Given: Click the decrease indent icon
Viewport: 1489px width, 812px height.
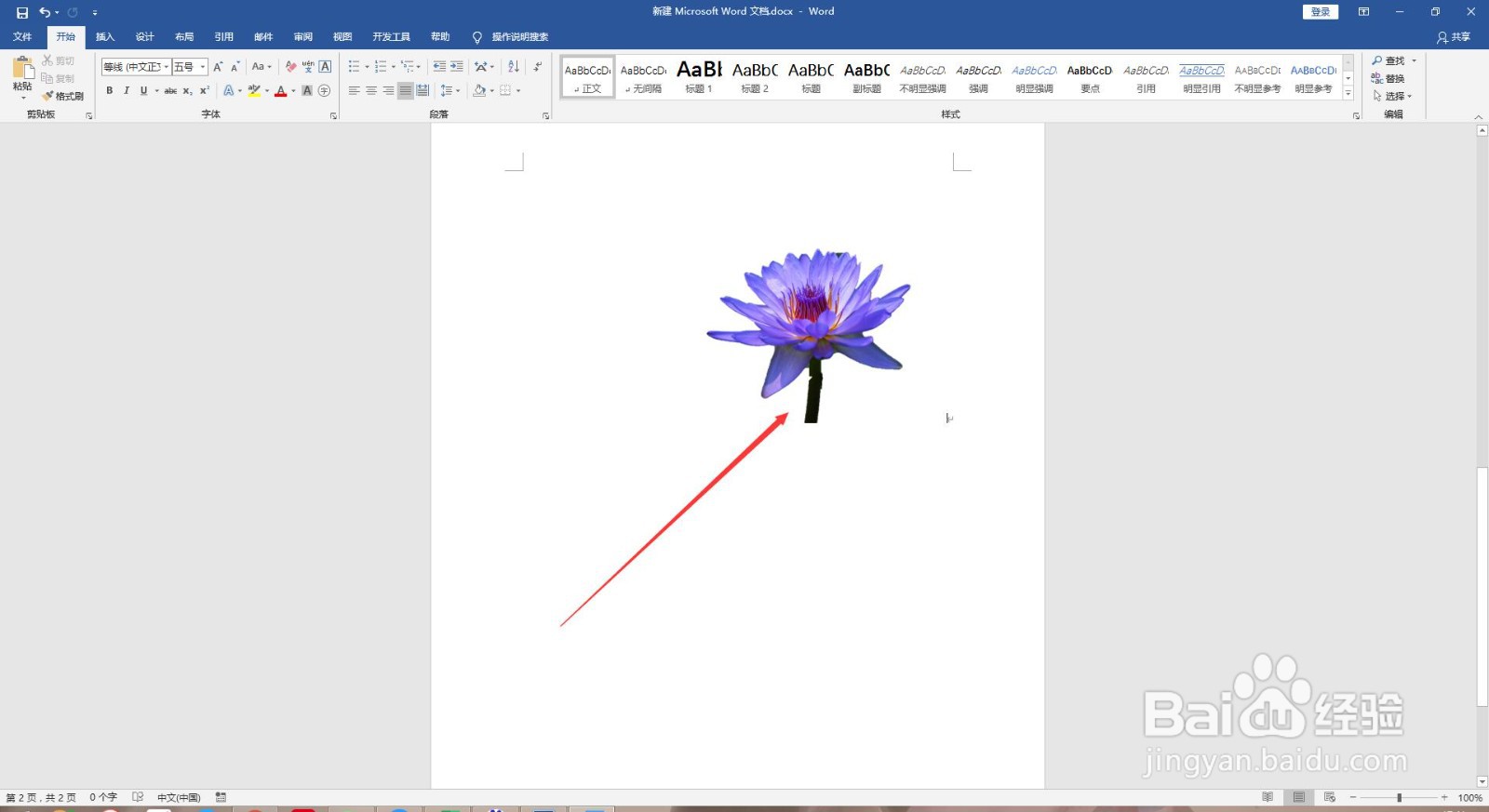Looking at the screenshot, I should tap(439, 67).
